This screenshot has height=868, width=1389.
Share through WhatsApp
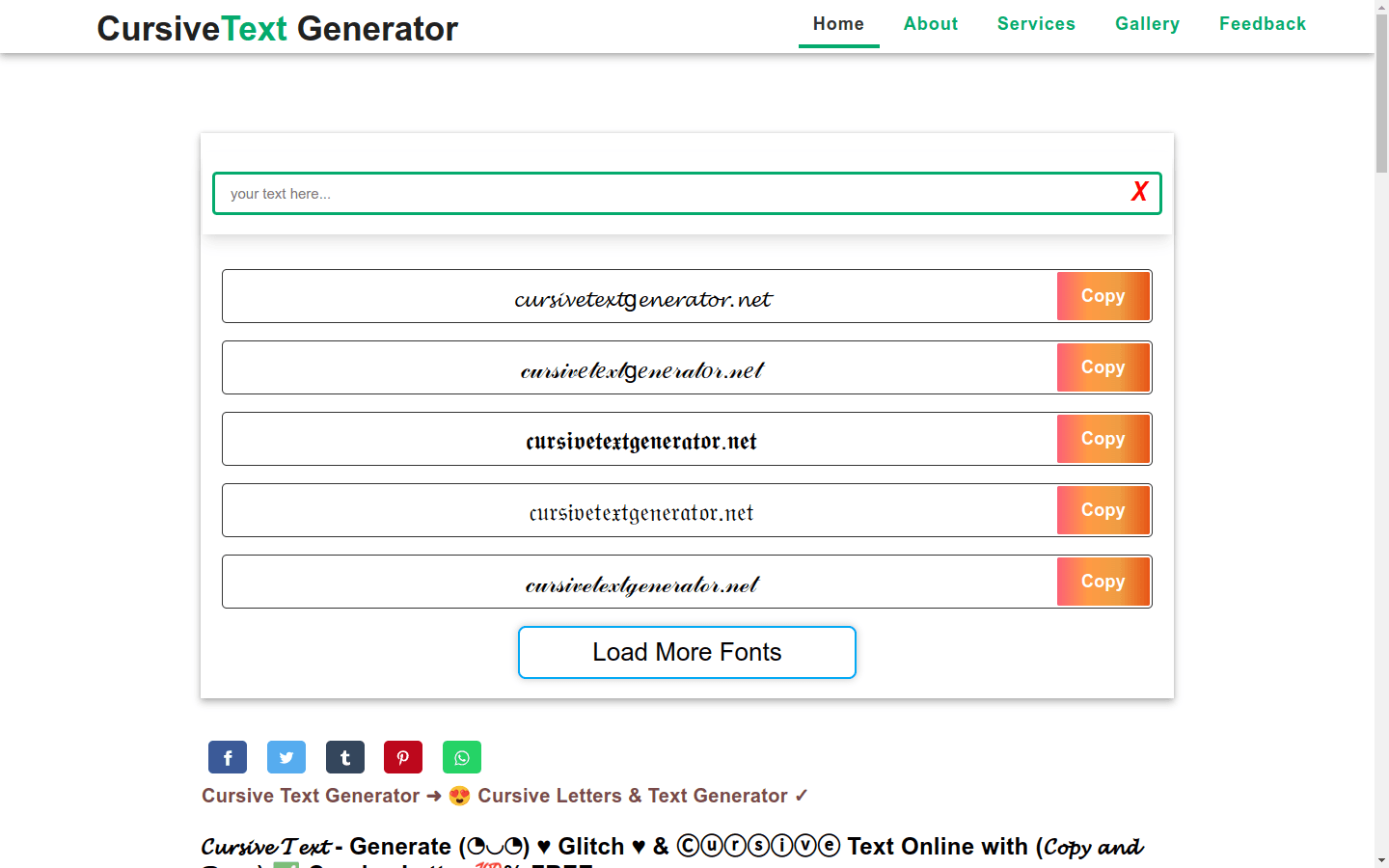(x=461, y=757)
